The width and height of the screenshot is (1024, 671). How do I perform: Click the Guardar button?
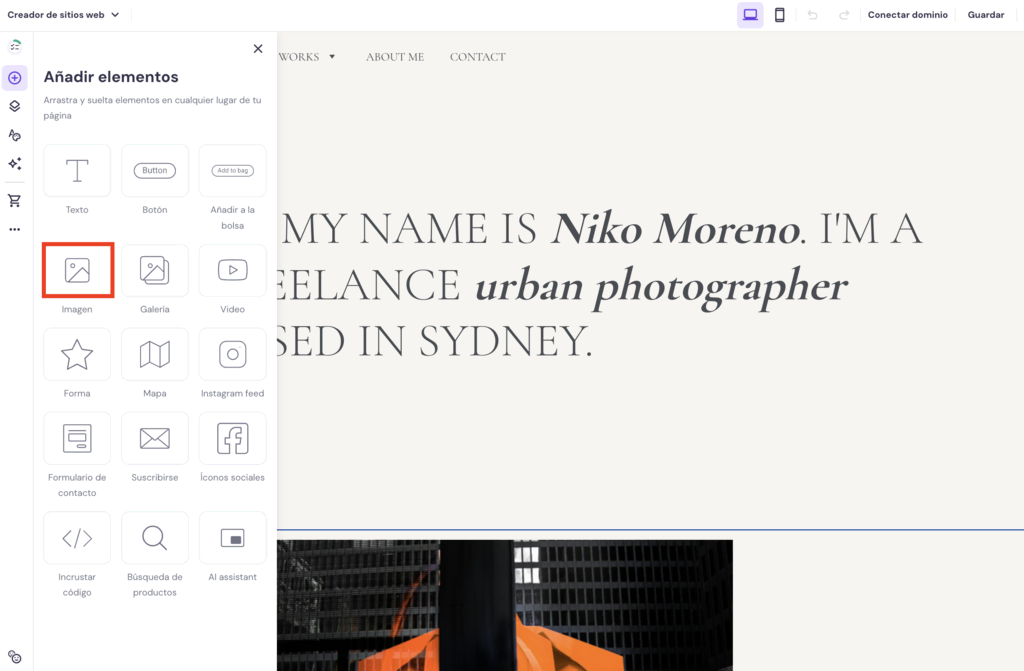(985, 15)
